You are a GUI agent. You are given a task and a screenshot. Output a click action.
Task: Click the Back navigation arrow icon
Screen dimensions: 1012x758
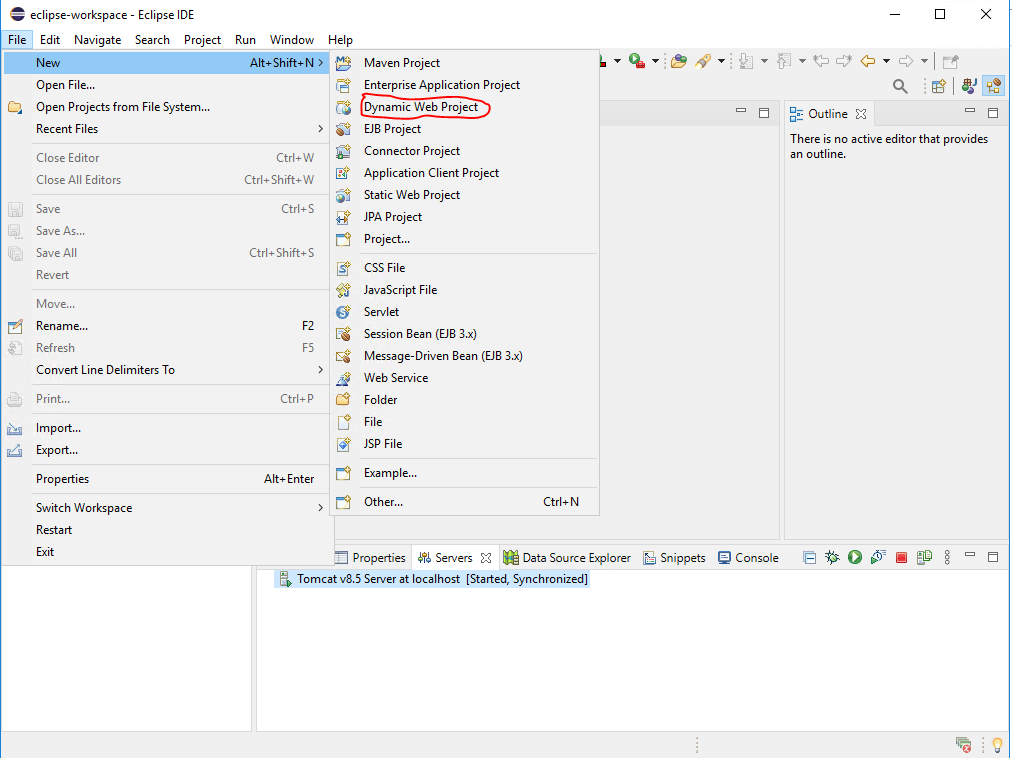coord(868,61)
